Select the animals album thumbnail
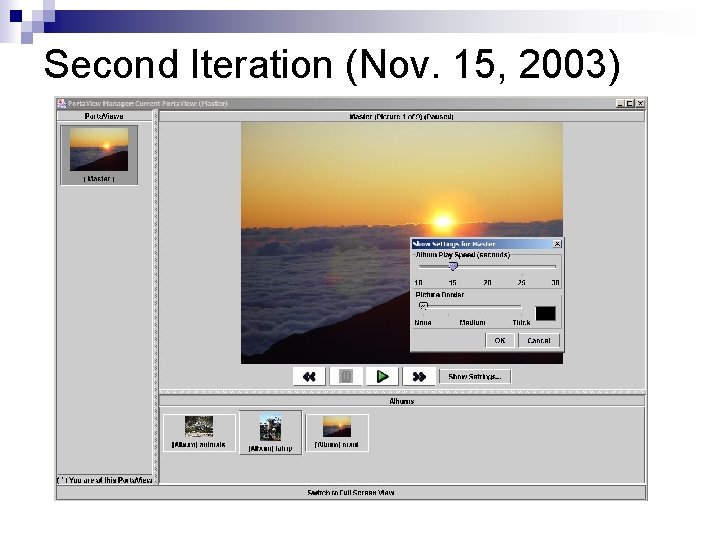 point(199,433)
